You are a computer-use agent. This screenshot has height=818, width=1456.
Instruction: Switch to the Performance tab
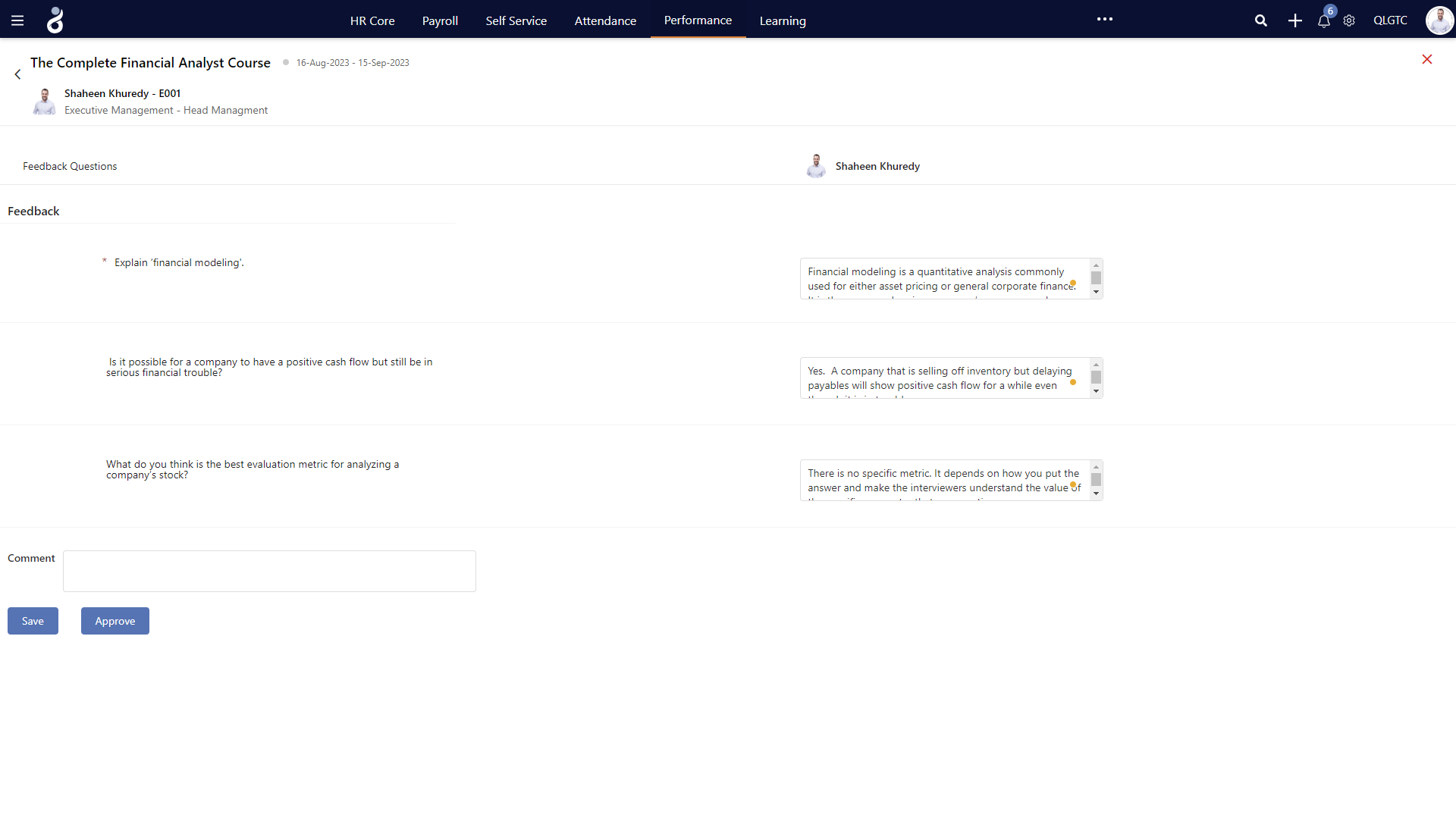(x=698, y=20)
